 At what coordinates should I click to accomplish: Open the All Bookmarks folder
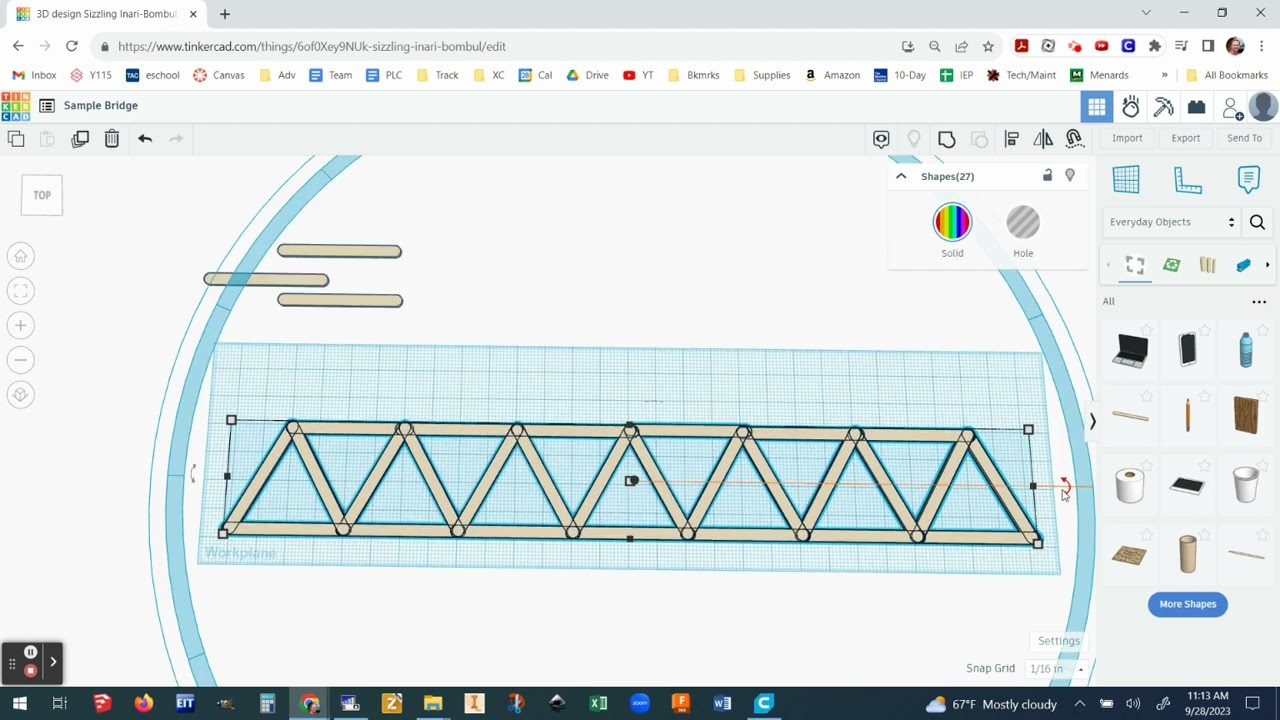(x=1226, y=75)
